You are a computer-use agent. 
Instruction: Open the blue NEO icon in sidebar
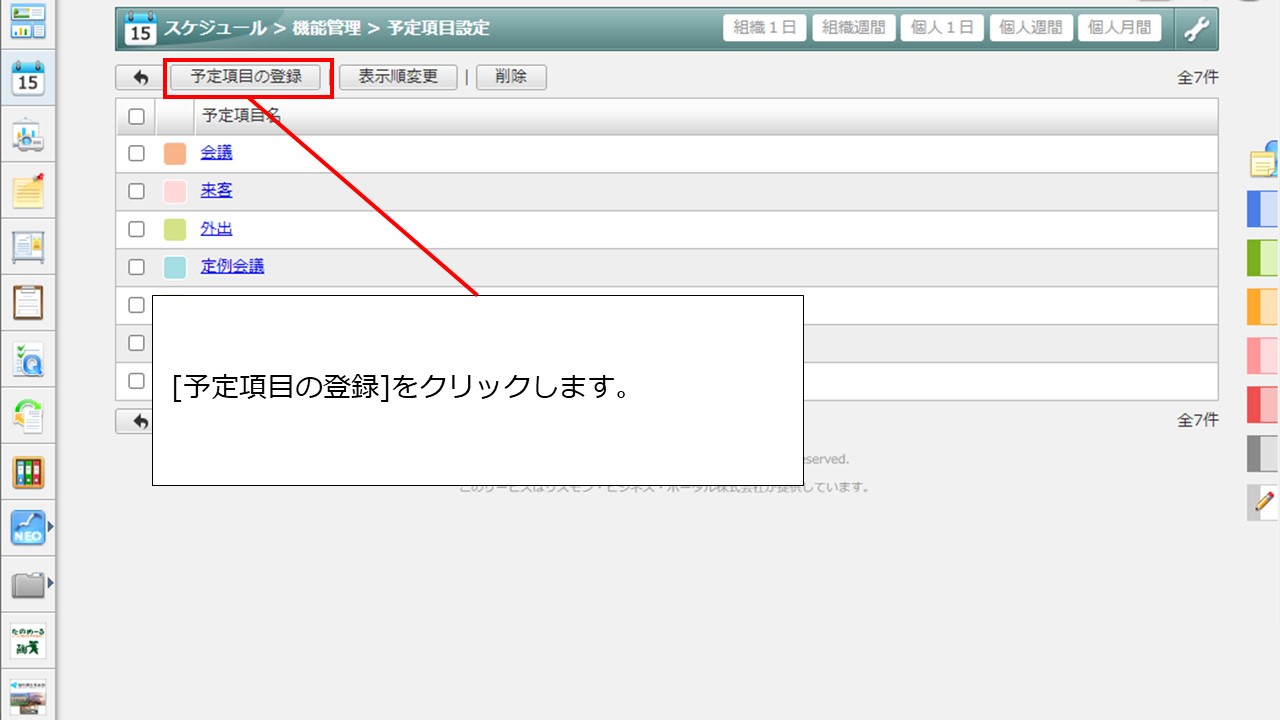28,527
